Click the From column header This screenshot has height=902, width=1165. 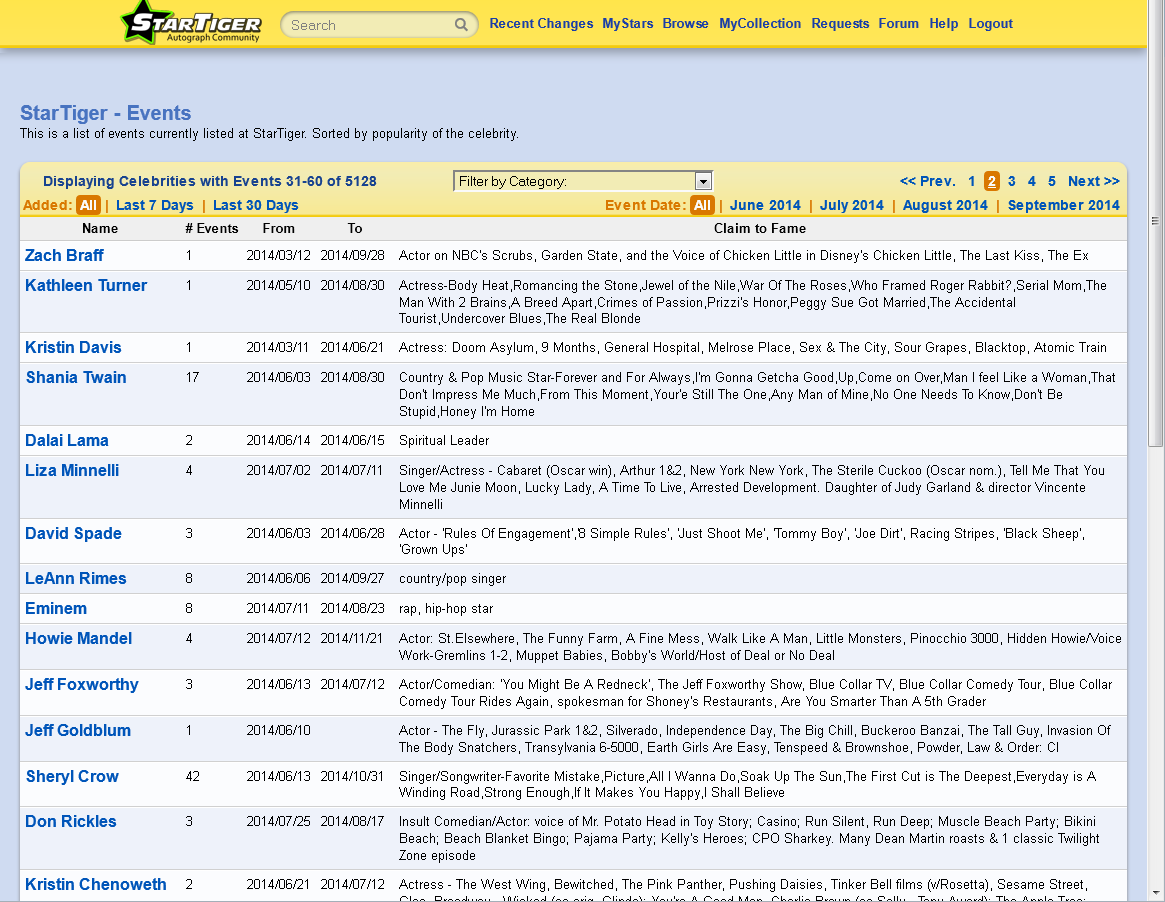click(x=279, y=228)
